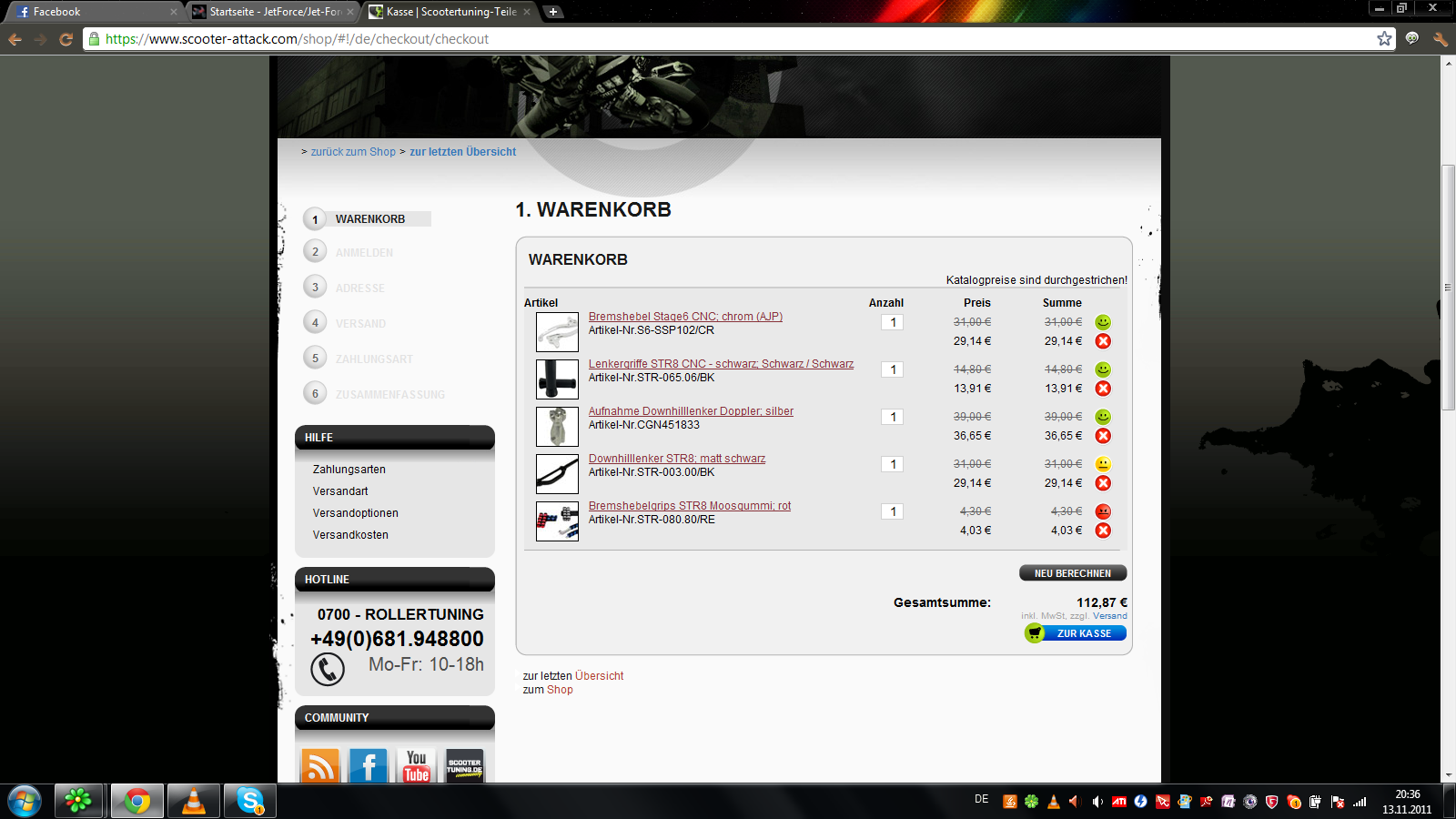Click Übersicht link below cart

[599, 676]
